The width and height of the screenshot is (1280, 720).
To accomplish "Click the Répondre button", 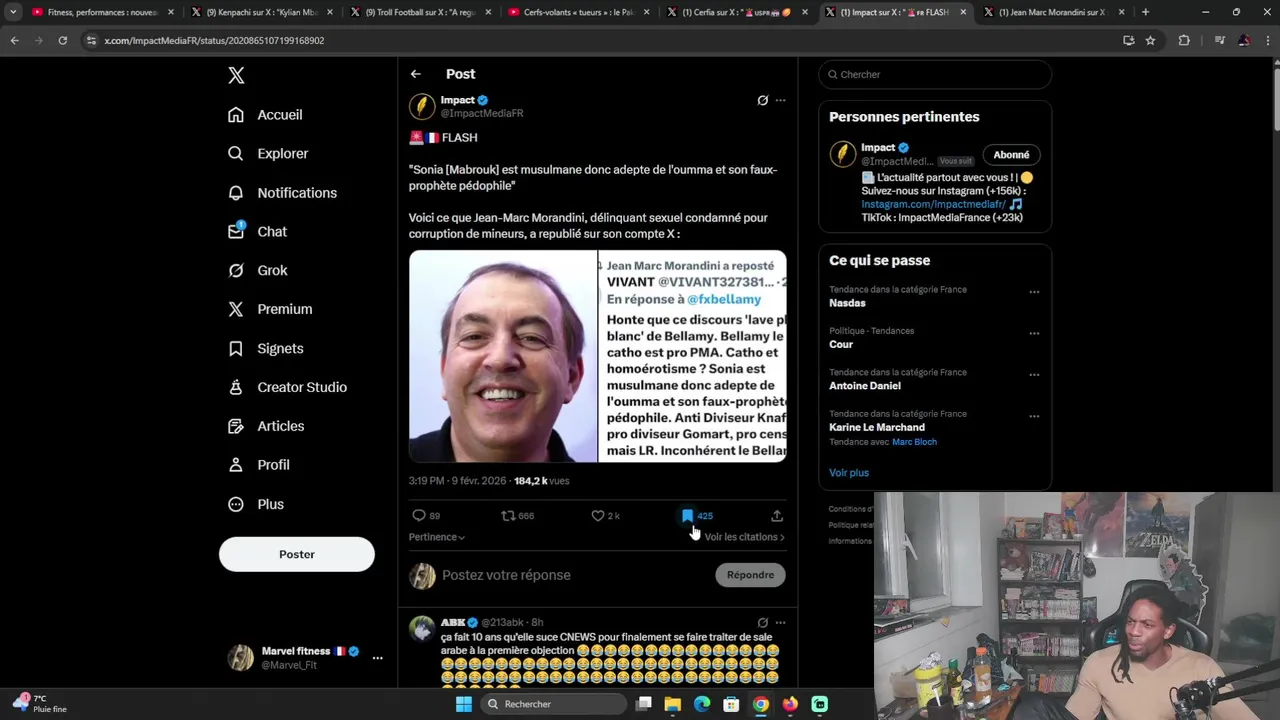I will [x=751, y=575].
